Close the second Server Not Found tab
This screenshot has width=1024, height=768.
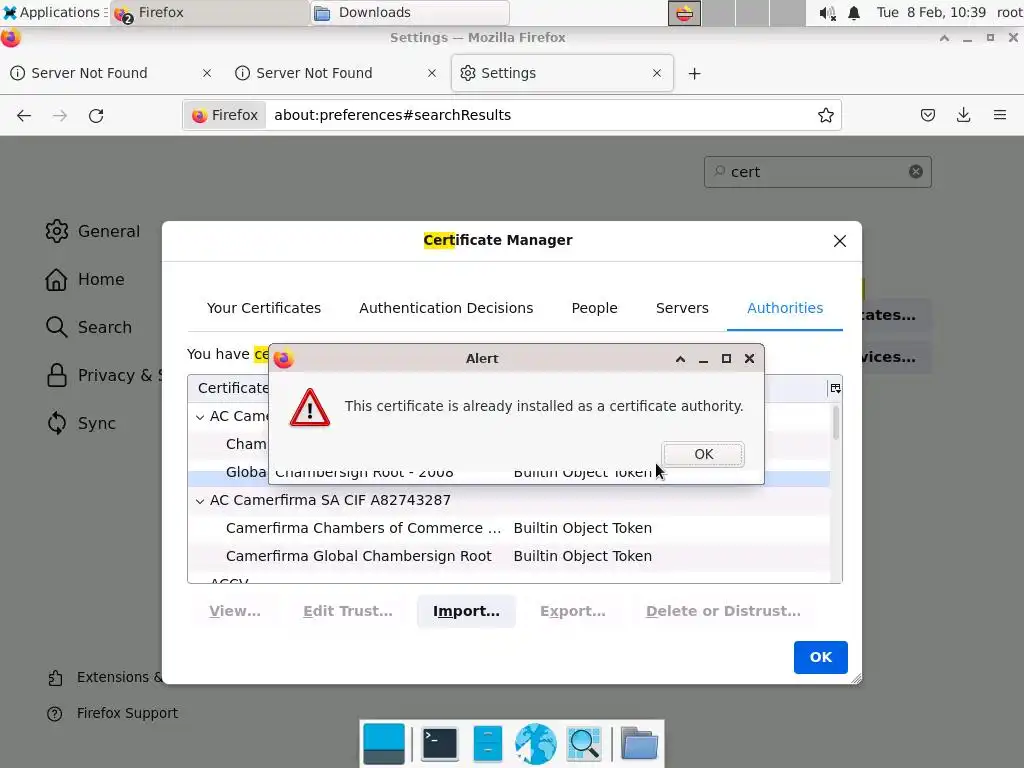coord(432,73)
